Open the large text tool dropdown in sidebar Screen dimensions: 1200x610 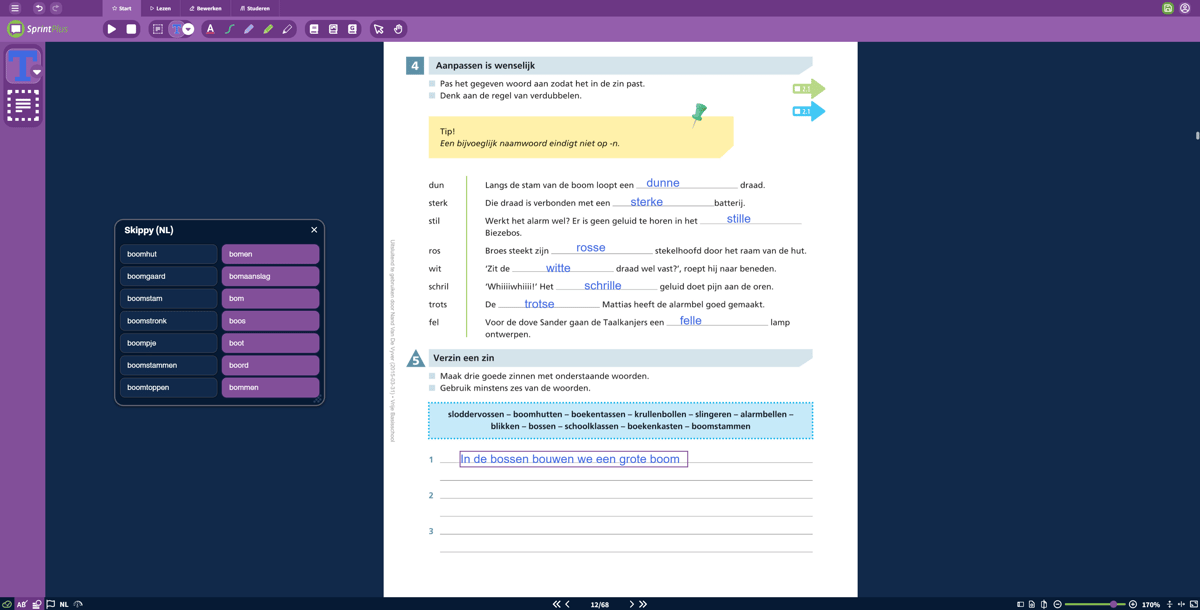[36, 72]
